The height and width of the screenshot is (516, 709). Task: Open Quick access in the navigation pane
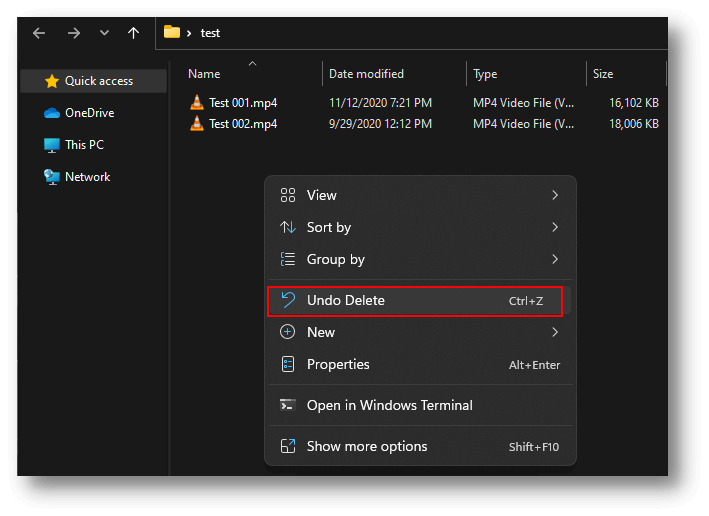pos(94,81)
